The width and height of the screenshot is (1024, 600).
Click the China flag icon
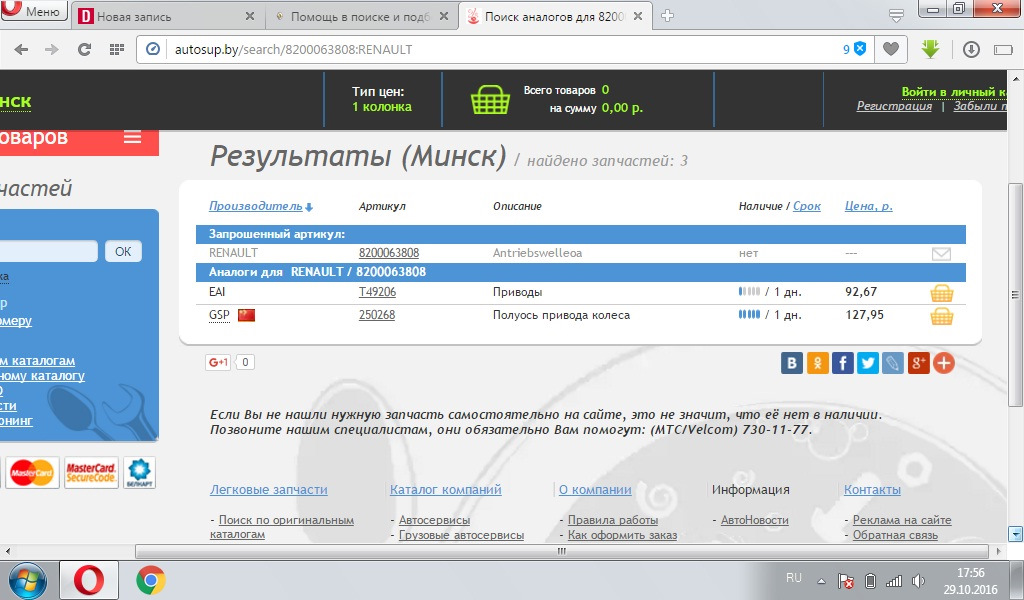point(246,315)
